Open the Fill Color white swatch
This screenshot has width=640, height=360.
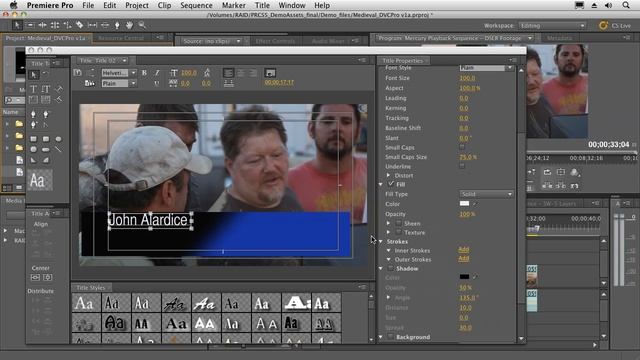pyautogui.click(x=464, y=203)
